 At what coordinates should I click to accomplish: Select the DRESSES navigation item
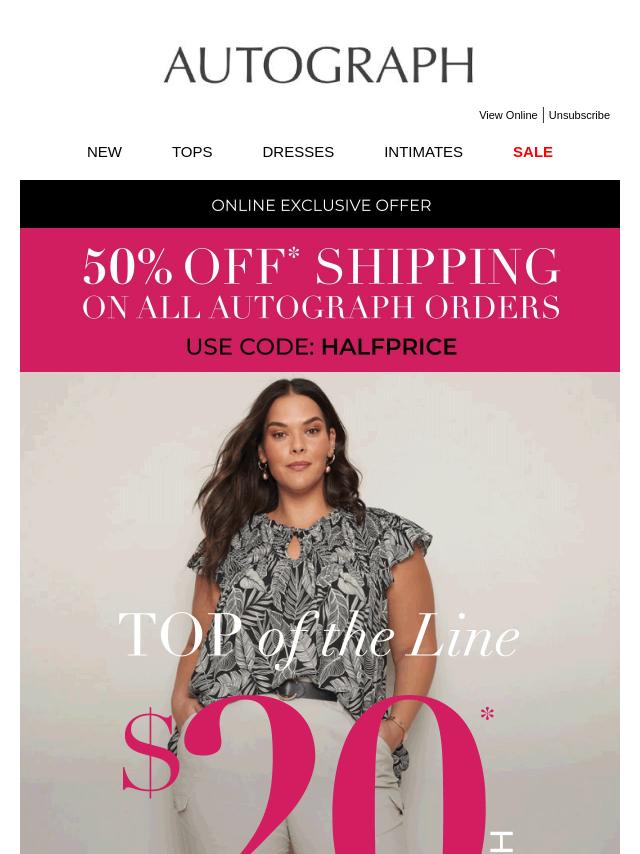click(x=298, y=152)
